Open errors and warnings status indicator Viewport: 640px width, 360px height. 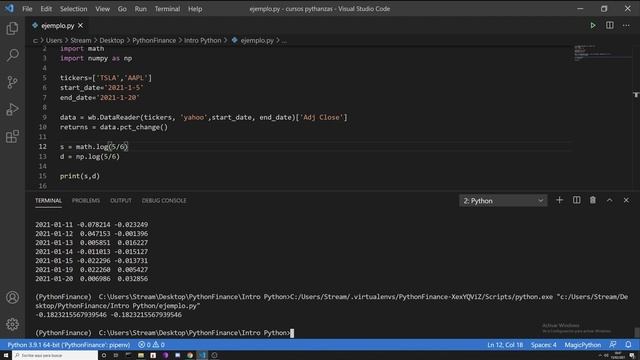click(151, 345)
